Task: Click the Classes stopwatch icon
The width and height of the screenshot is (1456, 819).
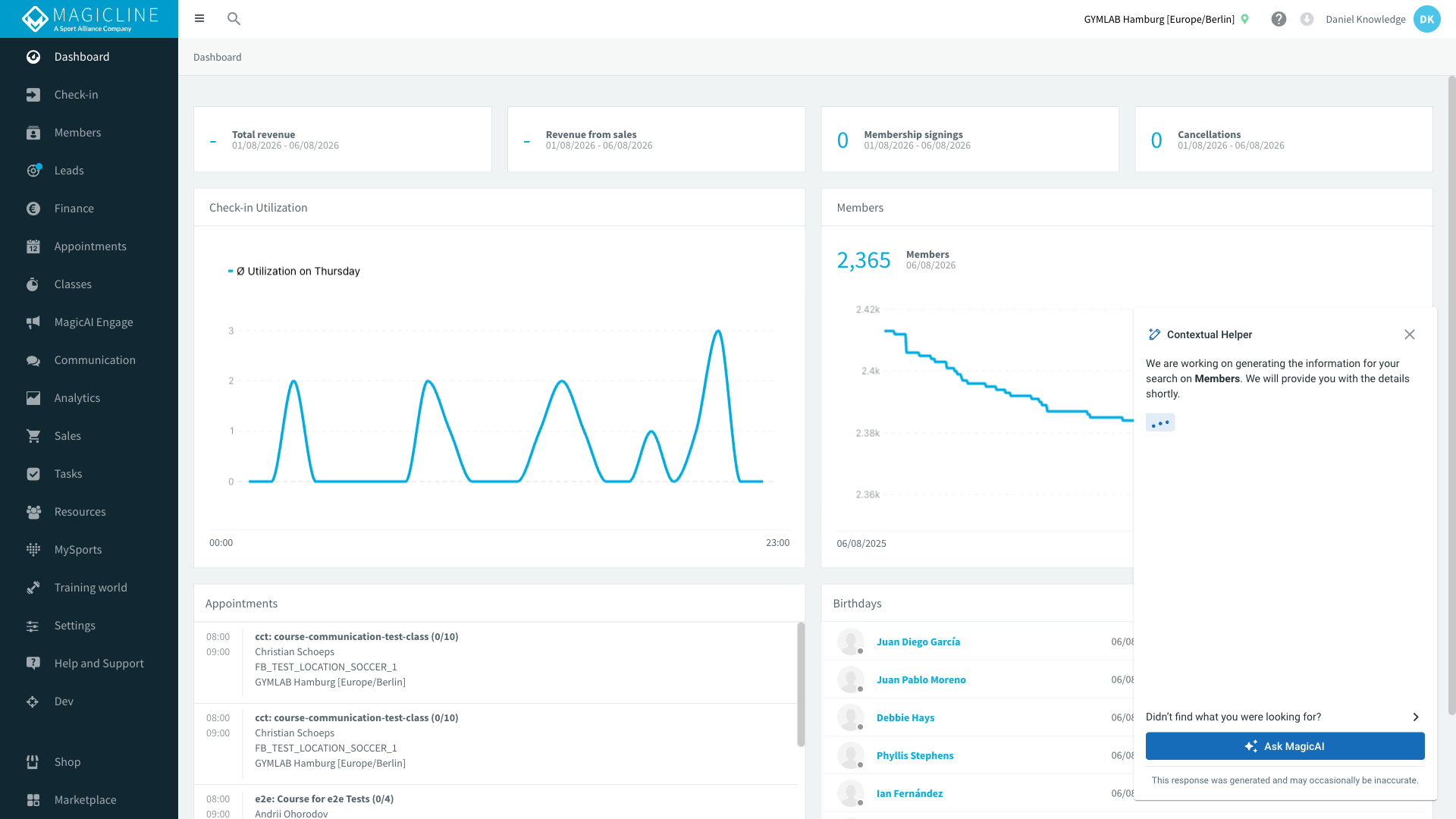Action: pos(33,284)
